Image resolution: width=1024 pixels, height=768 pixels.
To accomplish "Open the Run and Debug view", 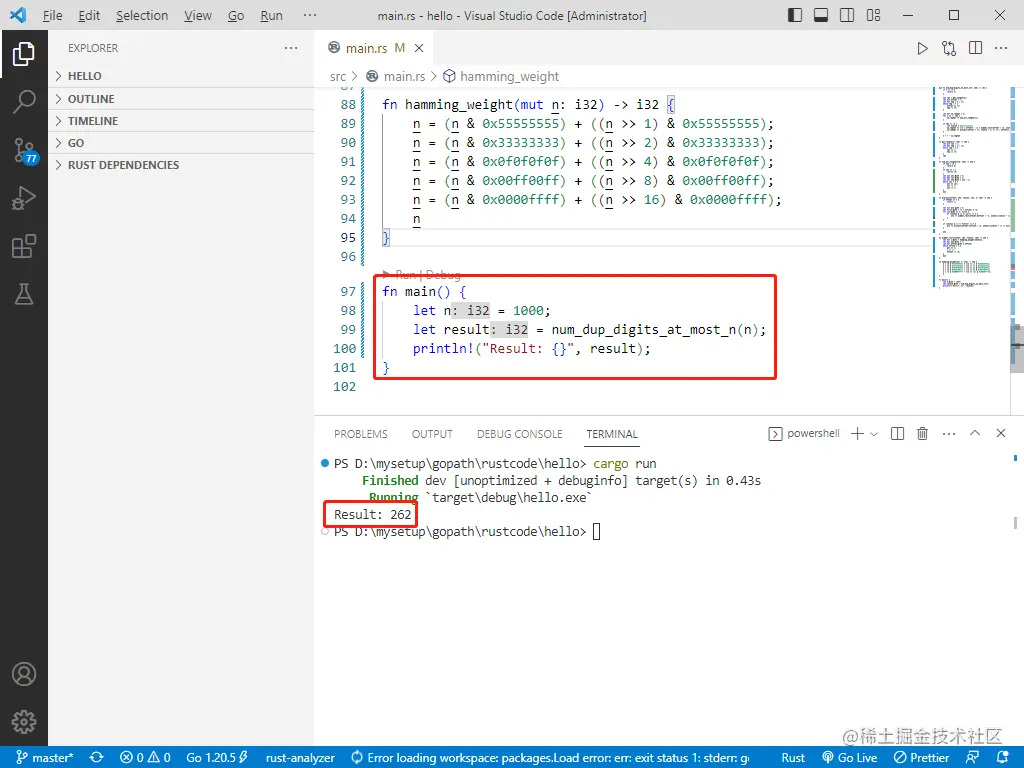I will click(24, 199).
